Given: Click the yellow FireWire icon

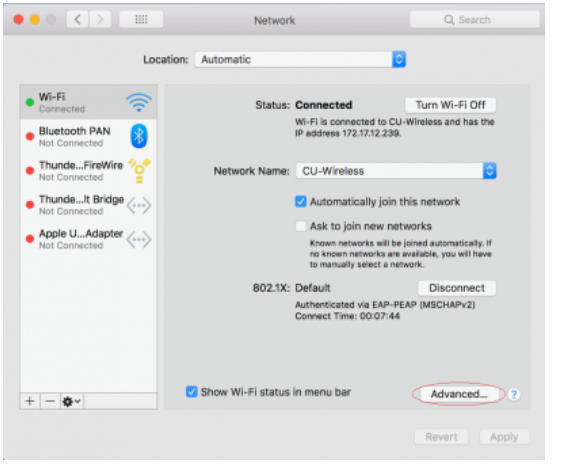Looking at the screenshot, I should tap(139, 170).
